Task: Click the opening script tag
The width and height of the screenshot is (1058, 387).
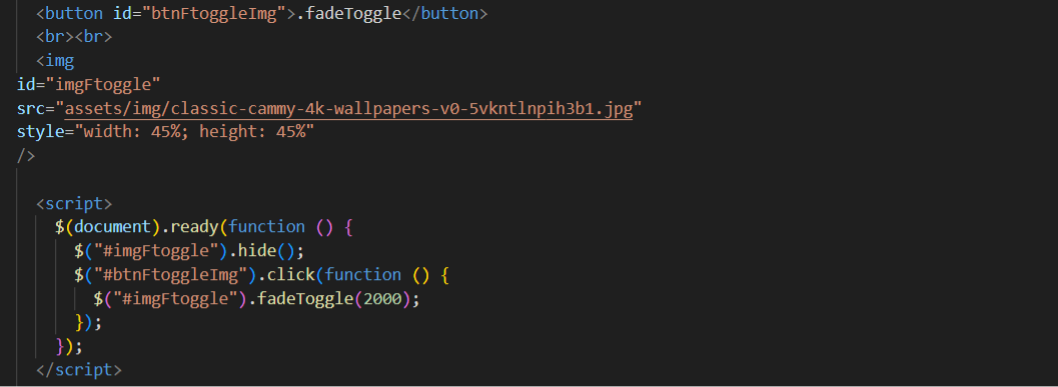Action: pyautogui.click(x=74, y=204)
